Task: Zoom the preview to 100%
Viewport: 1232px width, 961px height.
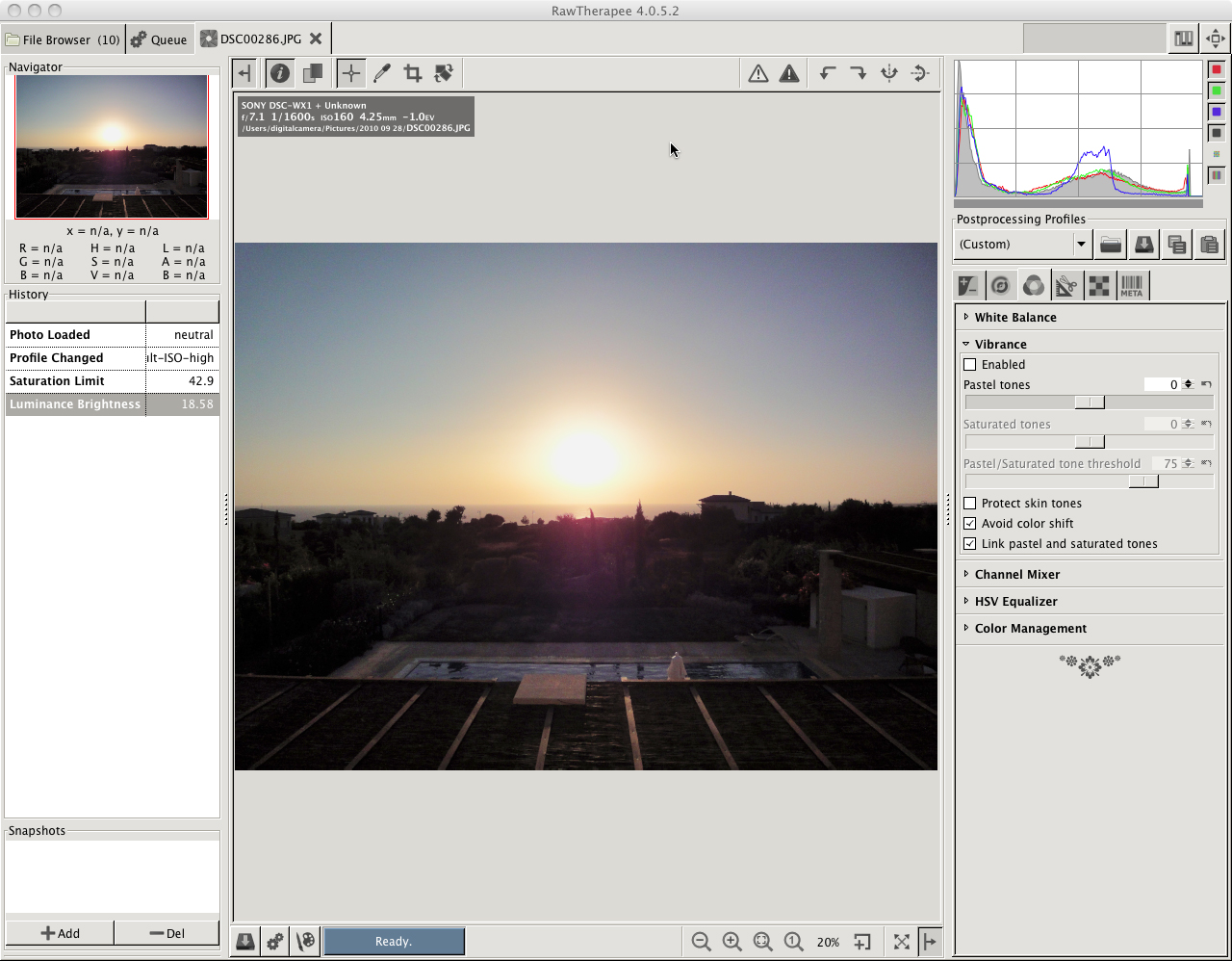Action: coord(793,942)
